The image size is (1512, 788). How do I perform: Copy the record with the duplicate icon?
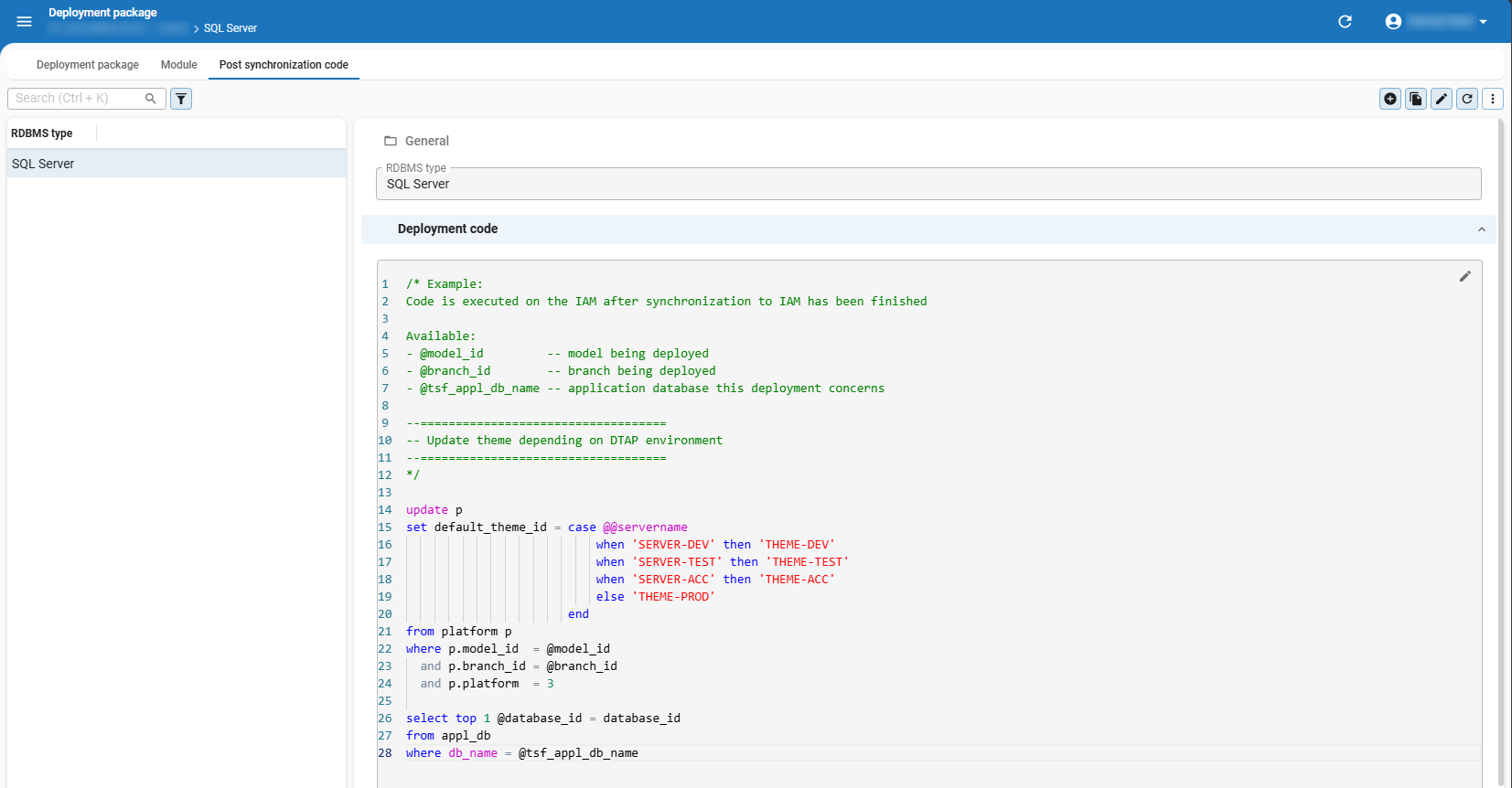point(1416,99)
